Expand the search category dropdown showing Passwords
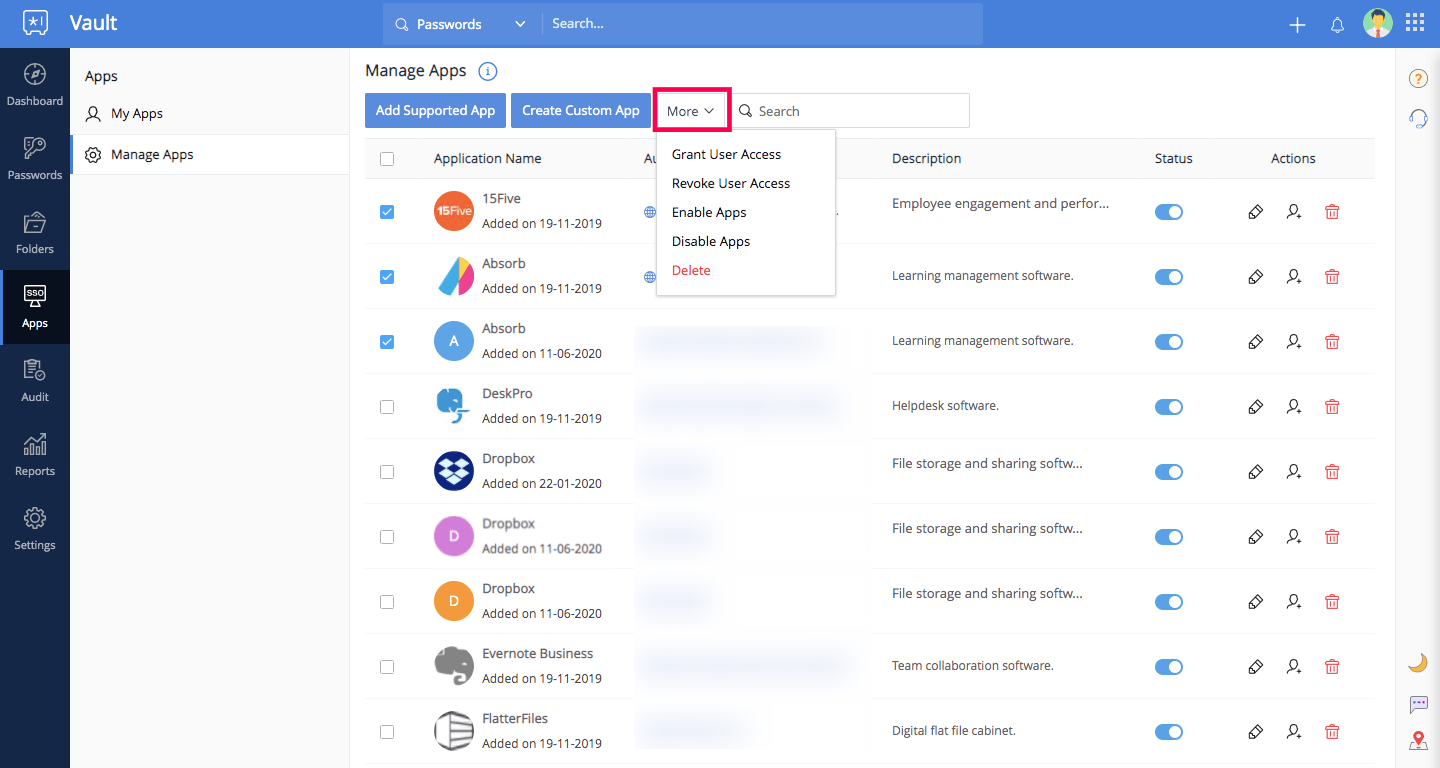Screen dimensions: 1440x768 (519, 22)
